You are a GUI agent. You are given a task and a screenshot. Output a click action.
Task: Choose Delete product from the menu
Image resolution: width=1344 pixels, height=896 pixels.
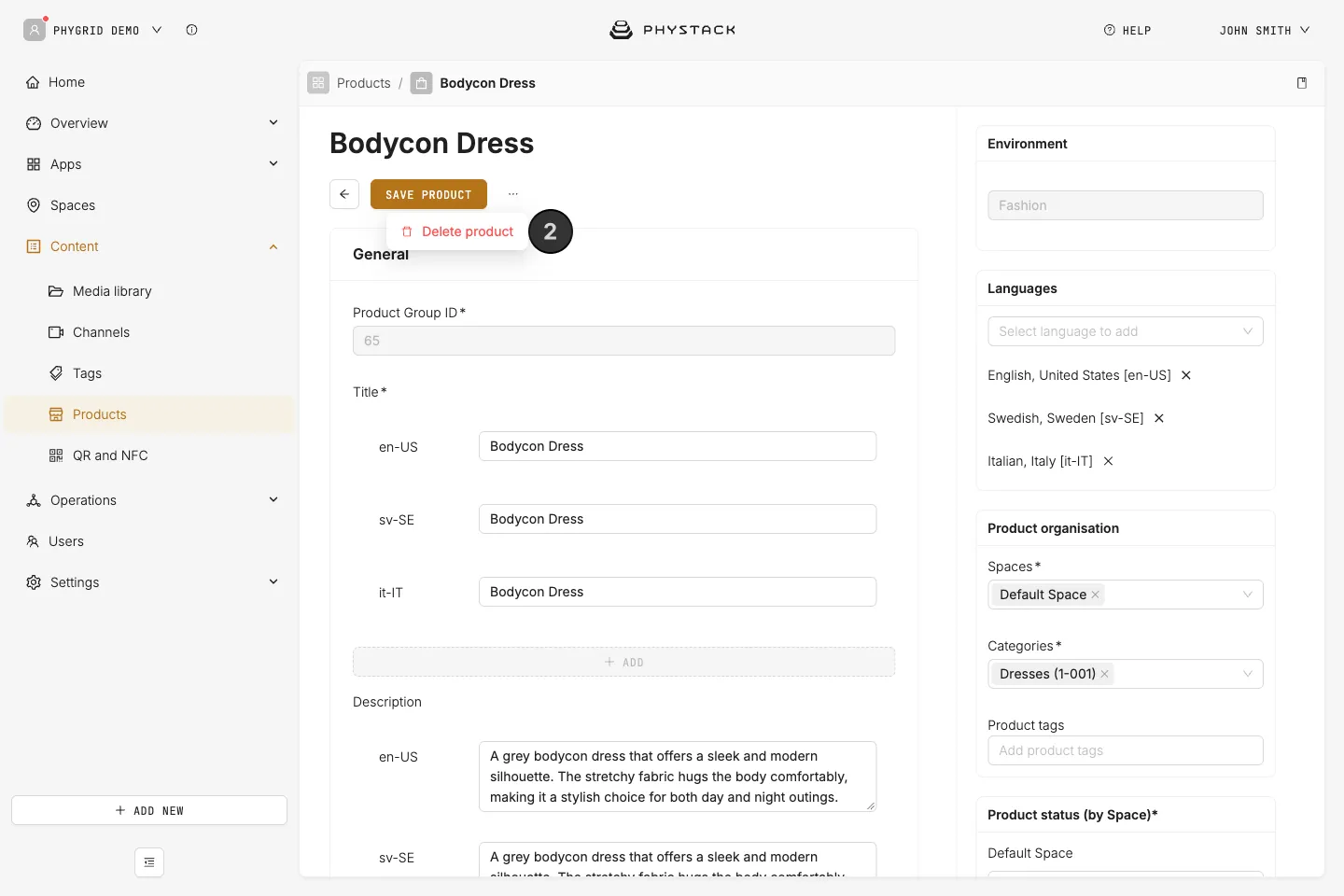(x=457, y=231)
